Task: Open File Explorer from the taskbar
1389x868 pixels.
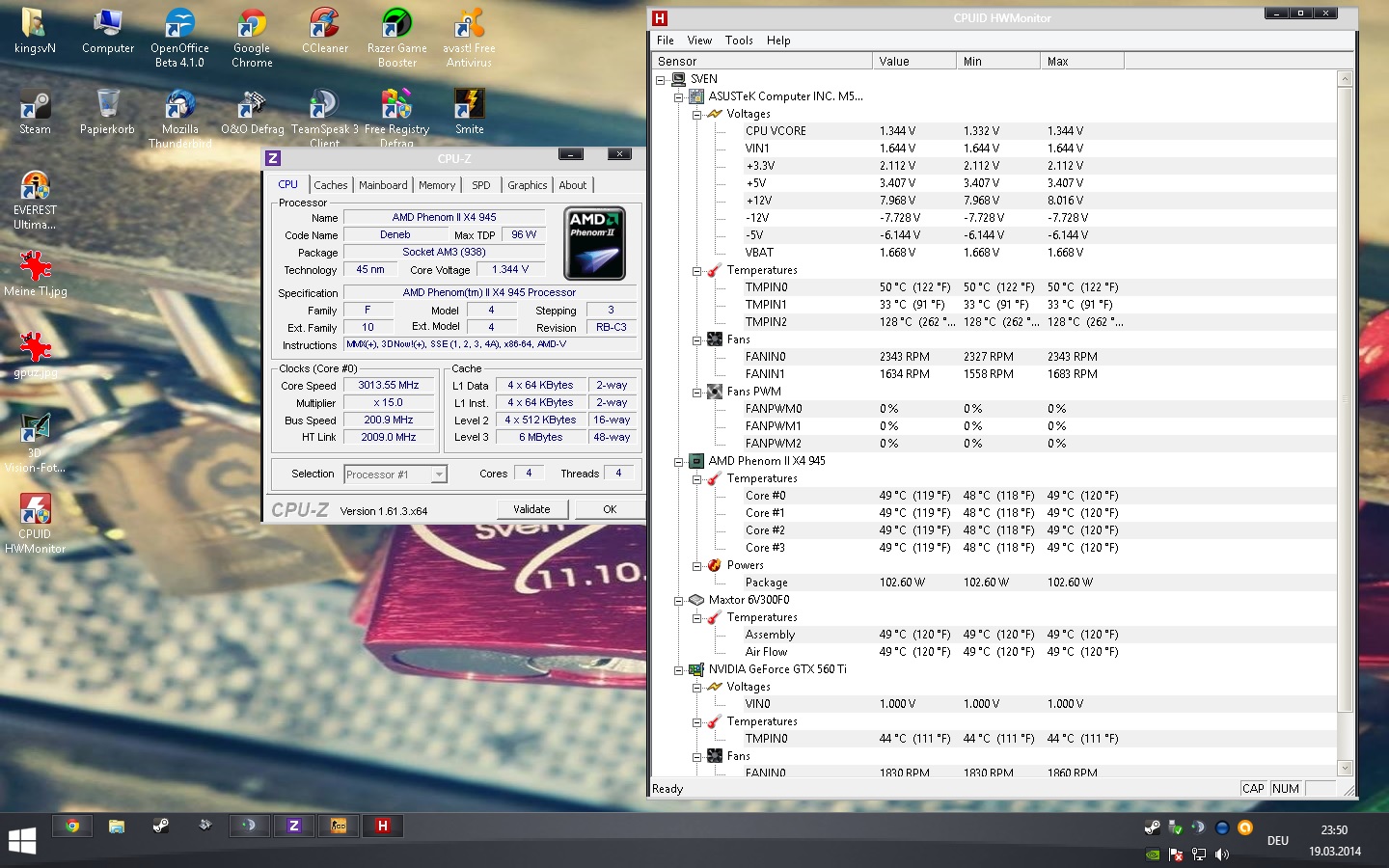Action: (117, 826)
